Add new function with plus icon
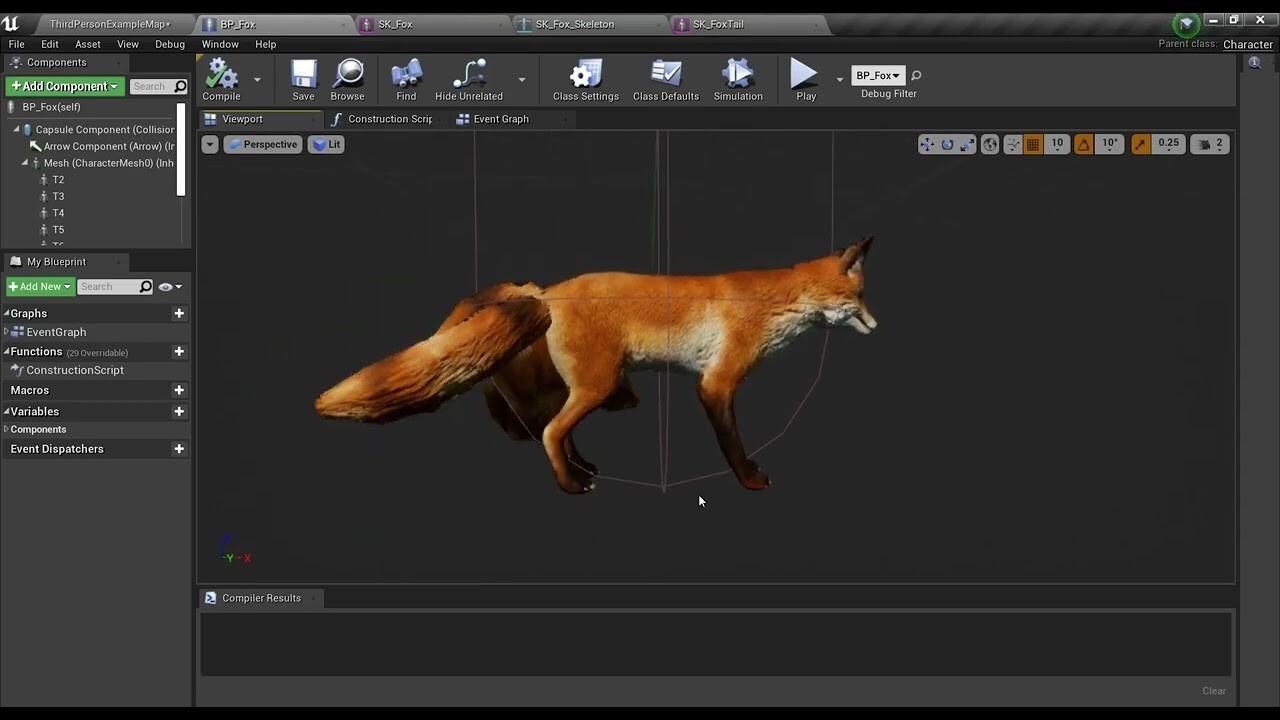The width and height of the screenshot is (1280, 720). [x=179, y=352]
